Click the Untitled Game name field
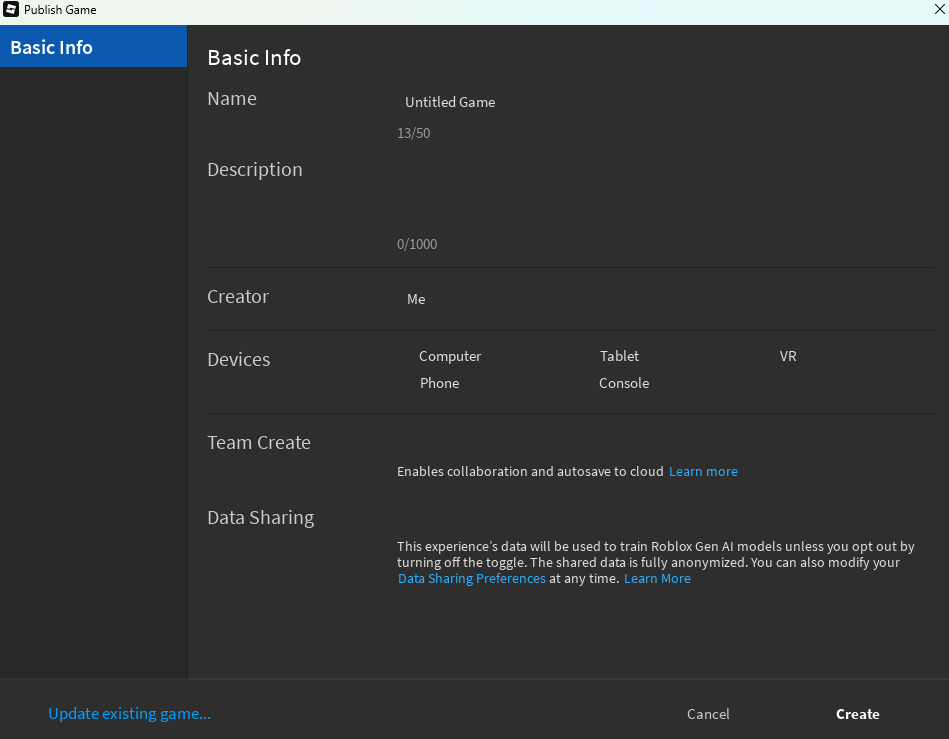 pos(665,102)
